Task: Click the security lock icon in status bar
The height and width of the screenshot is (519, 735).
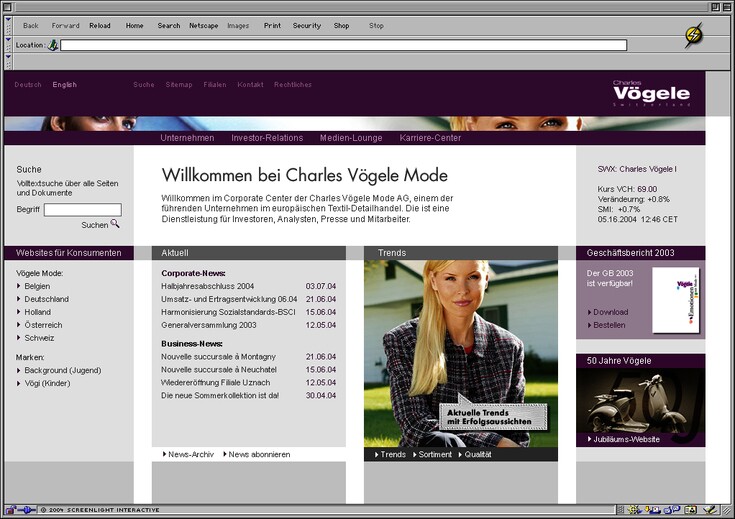Action: pyautogui.click(x=10, y=510)
